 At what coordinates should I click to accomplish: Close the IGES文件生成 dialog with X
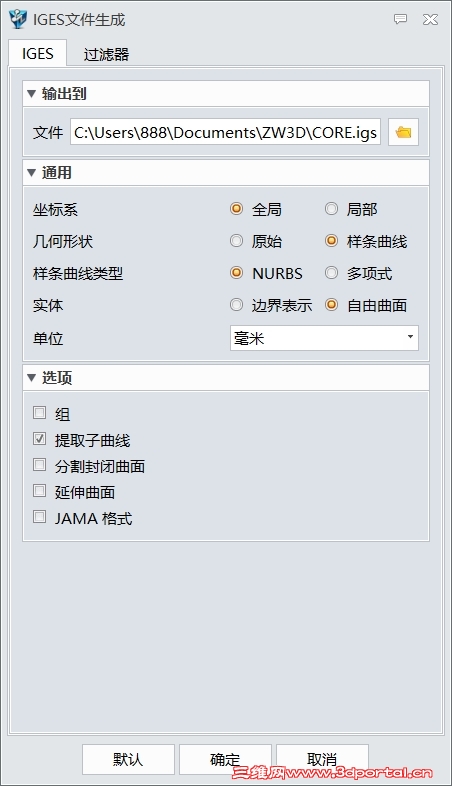click(430, 20)
